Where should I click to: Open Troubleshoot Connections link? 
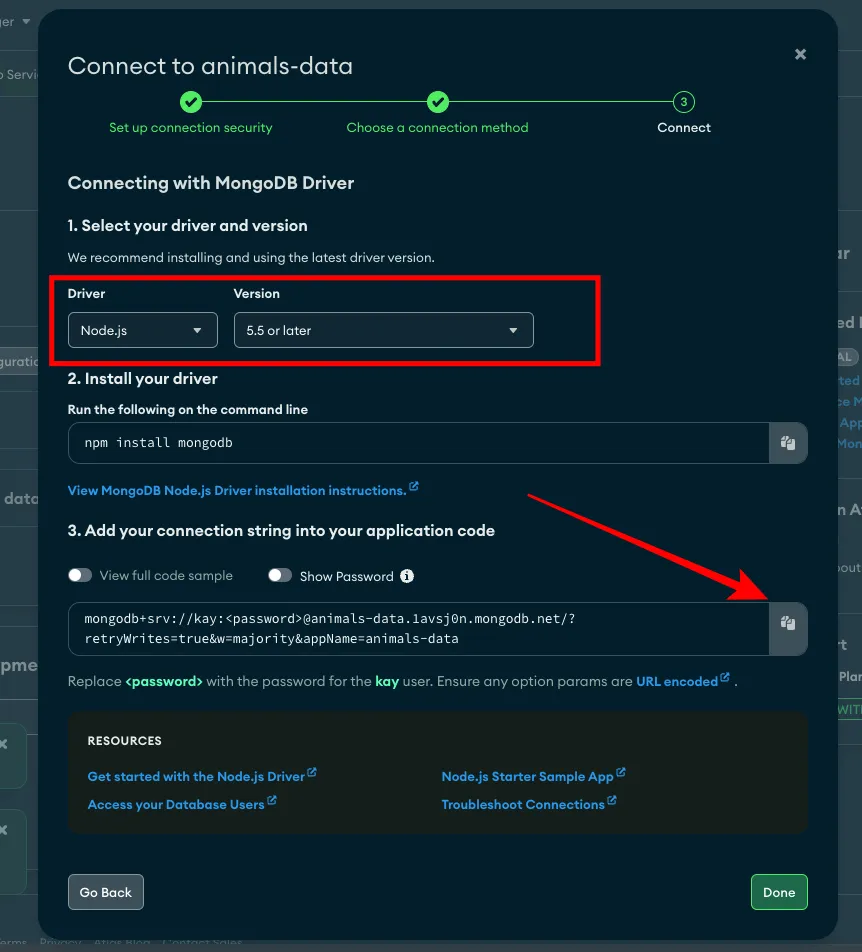tap(528, 804)
